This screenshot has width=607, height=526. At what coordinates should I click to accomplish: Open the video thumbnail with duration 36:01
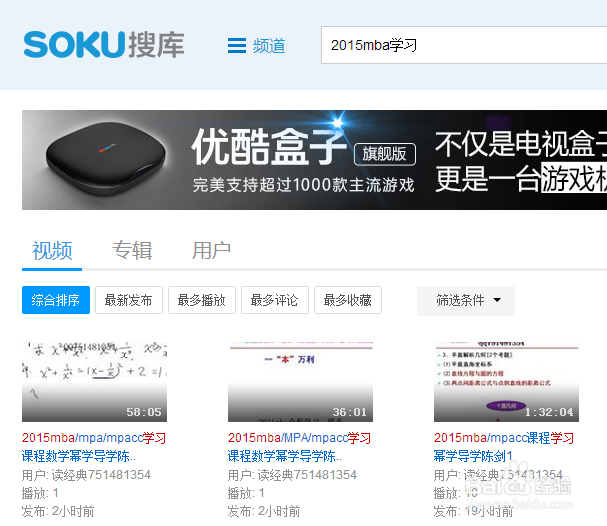300,382
